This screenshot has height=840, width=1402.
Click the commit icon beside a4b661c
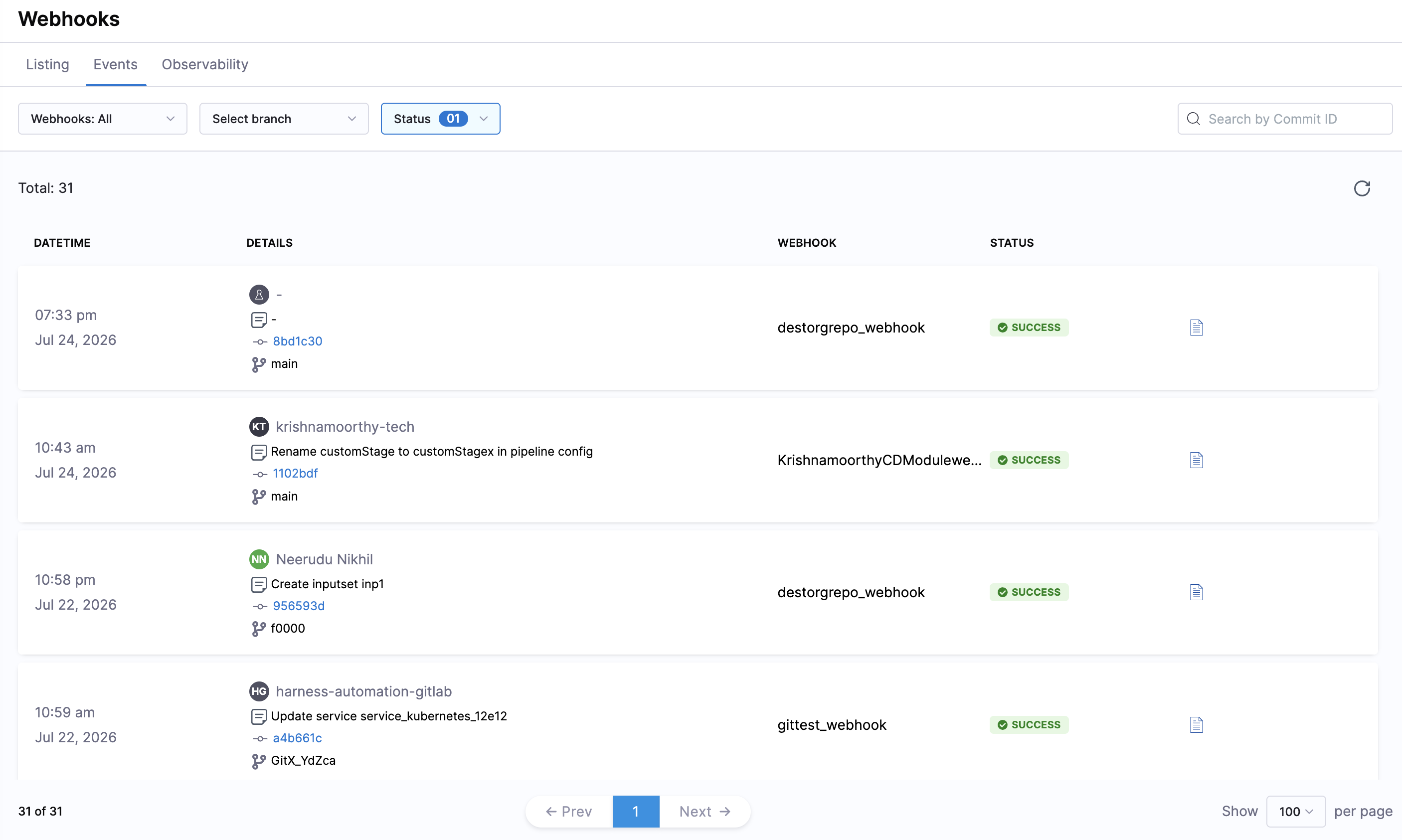click(259, 739)
